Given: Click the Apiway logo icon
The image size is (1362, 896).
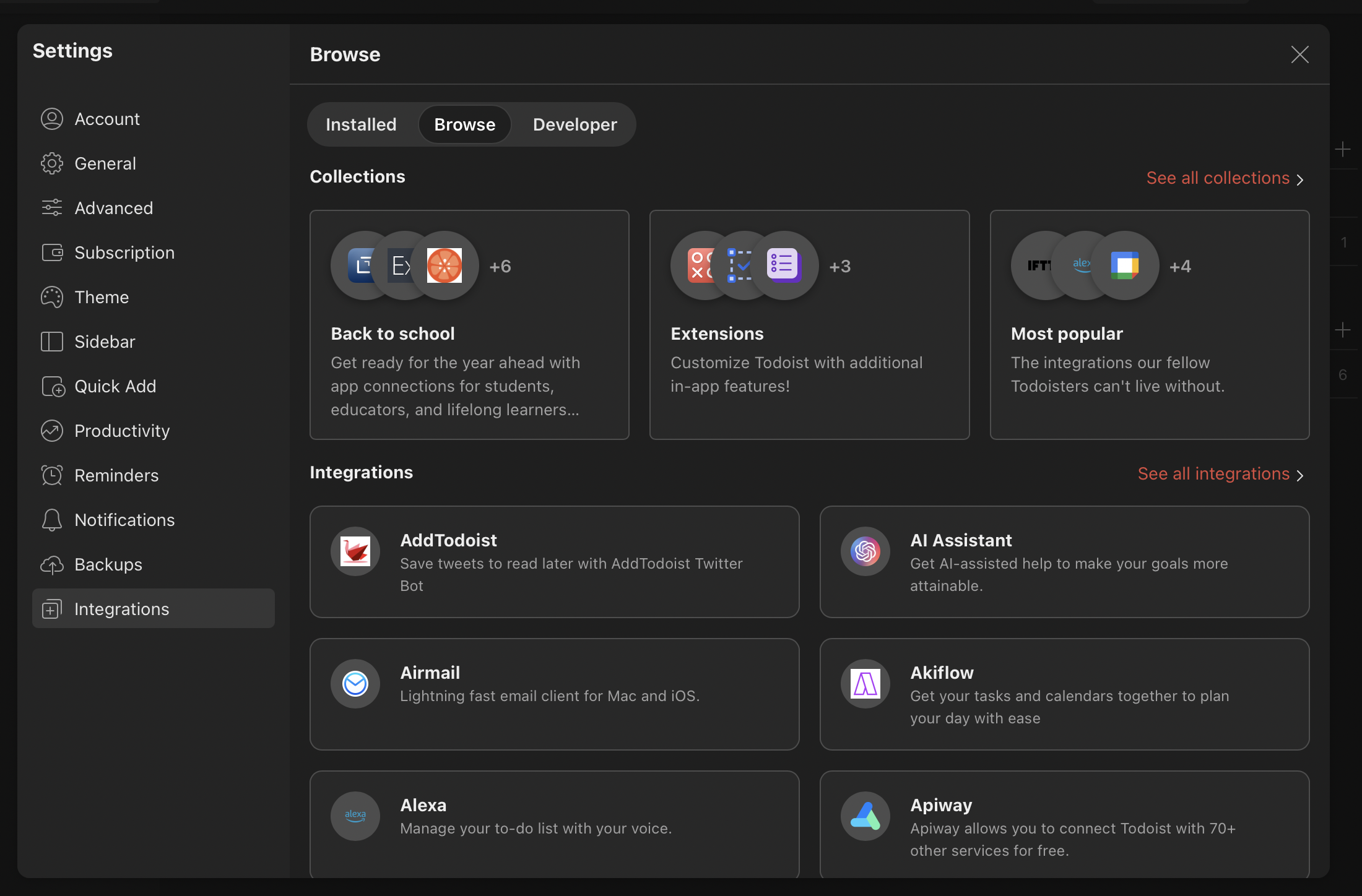Looking at the screenshot, I should click(x=865, y=816).
